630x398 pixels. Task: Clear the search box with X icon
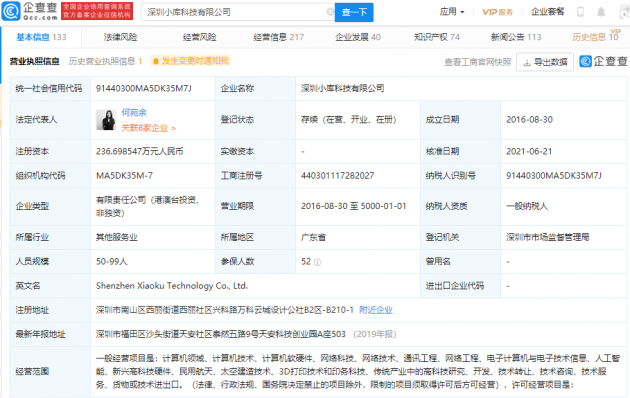click(330, 12)
